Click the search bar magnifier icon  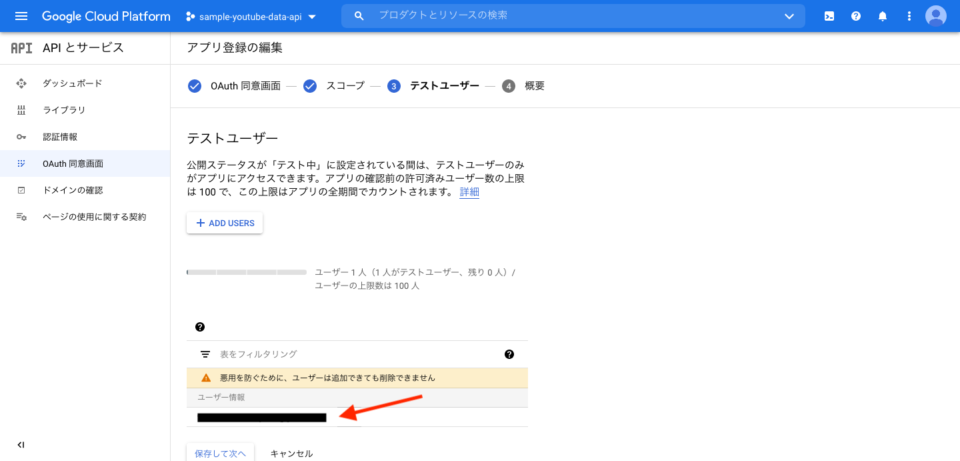[359, 15]
